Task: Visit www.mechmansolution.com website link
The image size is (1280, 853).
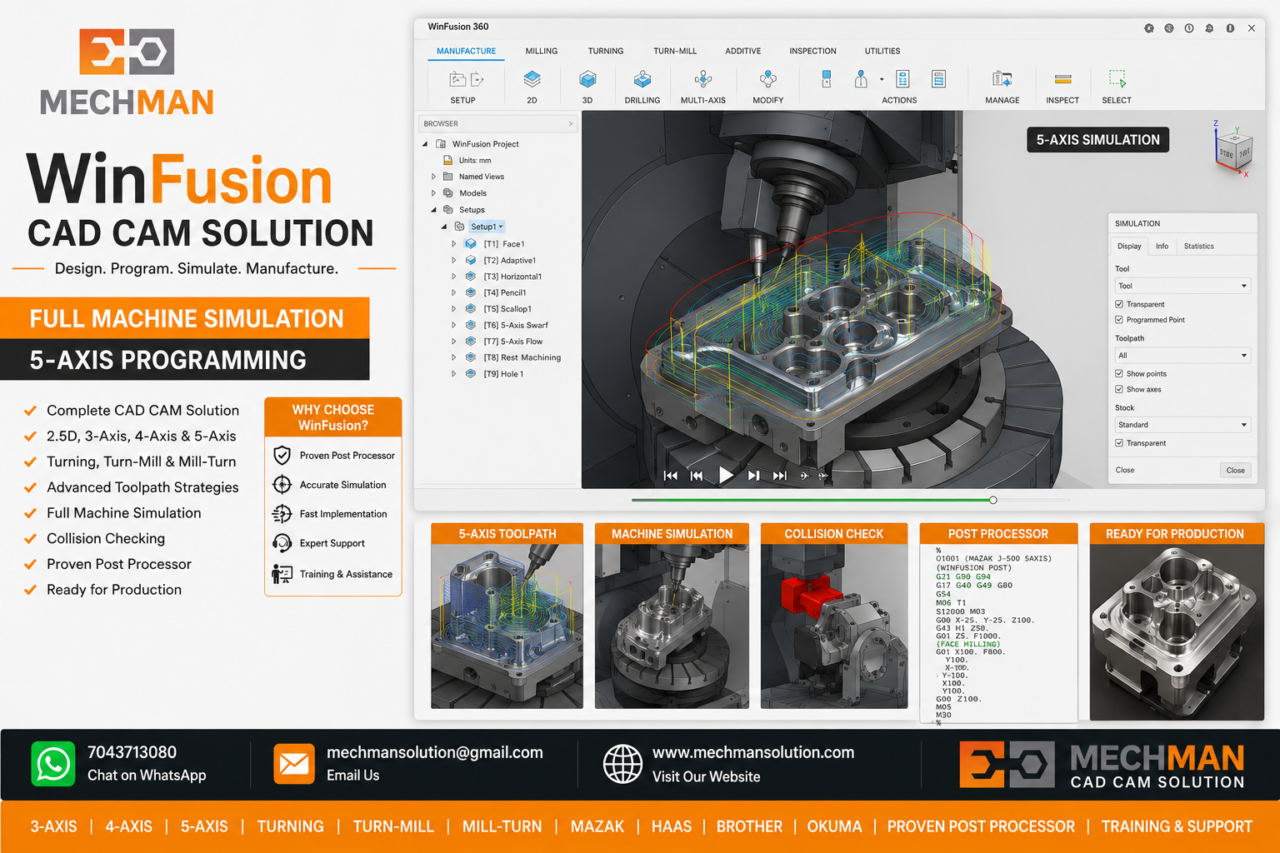Action: click(753, 752)
